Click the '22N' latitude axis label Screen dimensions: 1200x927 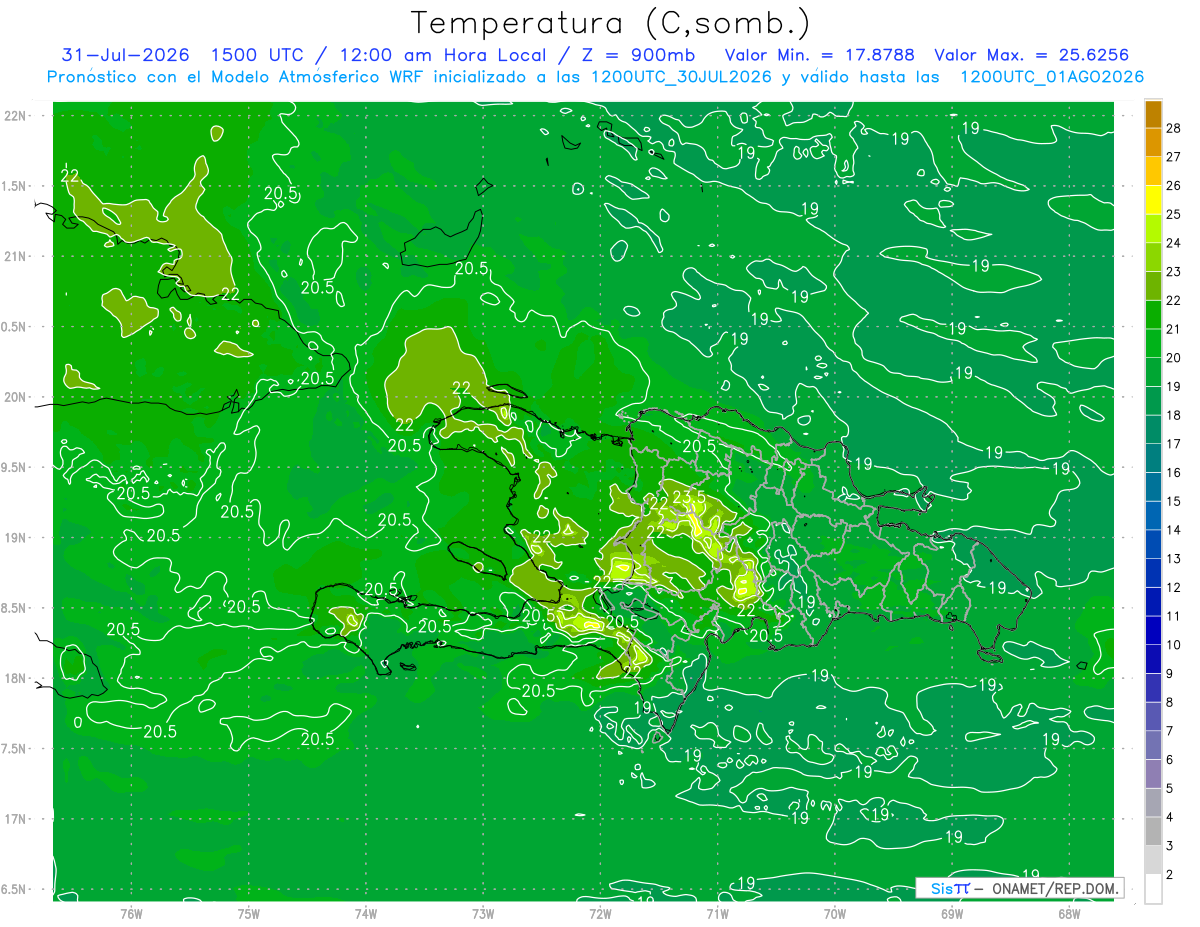coord(15,116)
